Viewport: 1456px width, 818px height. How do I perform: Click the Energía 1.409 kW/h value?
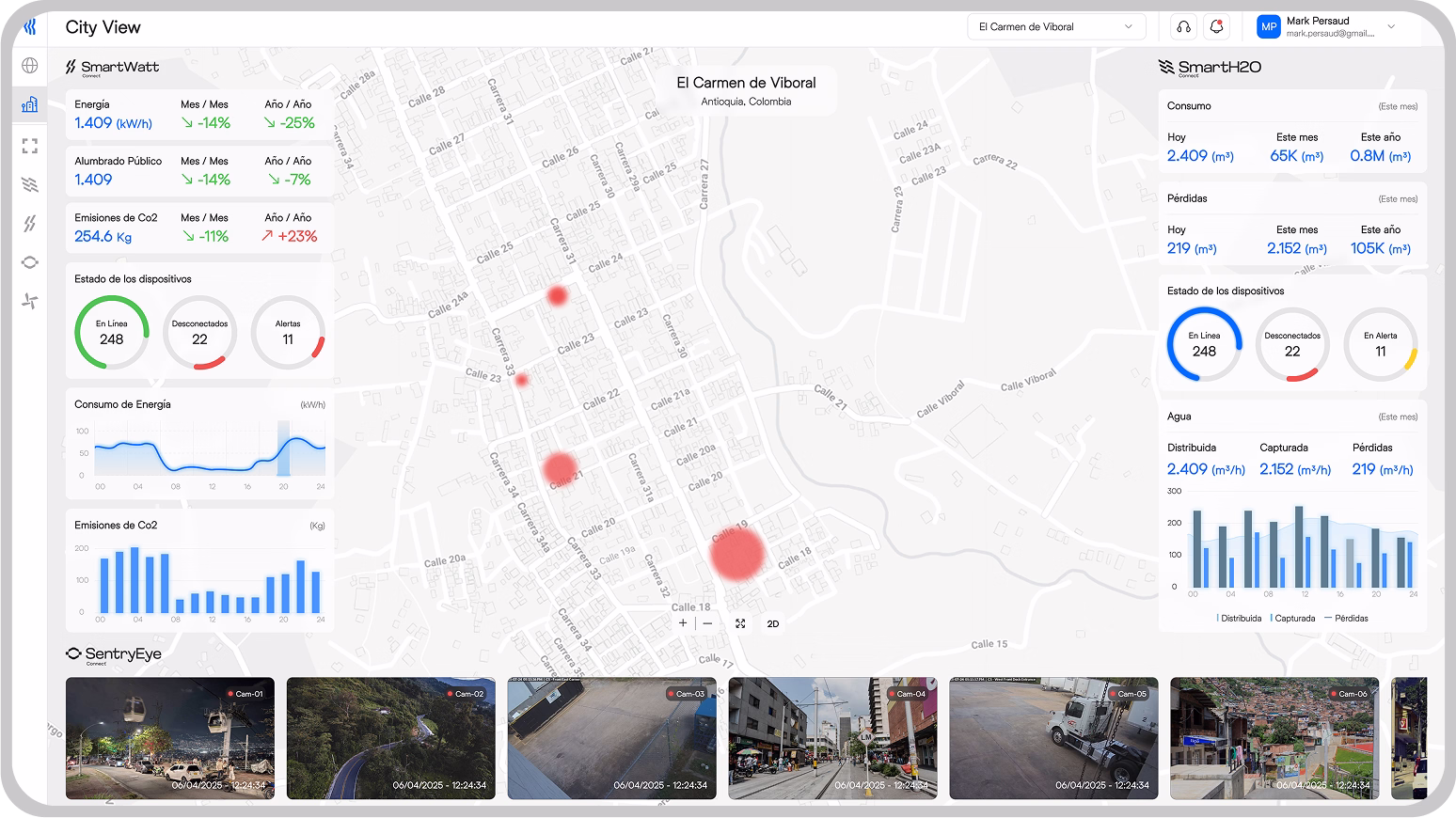point(113,123)
